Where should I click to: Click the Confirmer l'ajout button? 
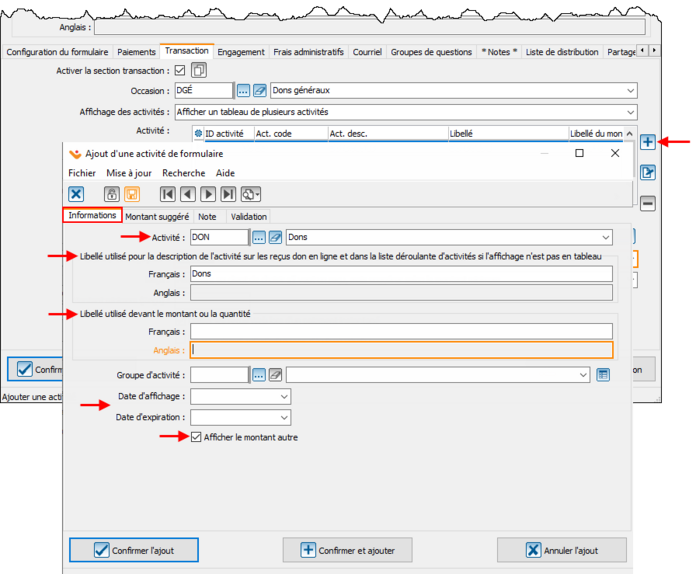coord(134,550)
